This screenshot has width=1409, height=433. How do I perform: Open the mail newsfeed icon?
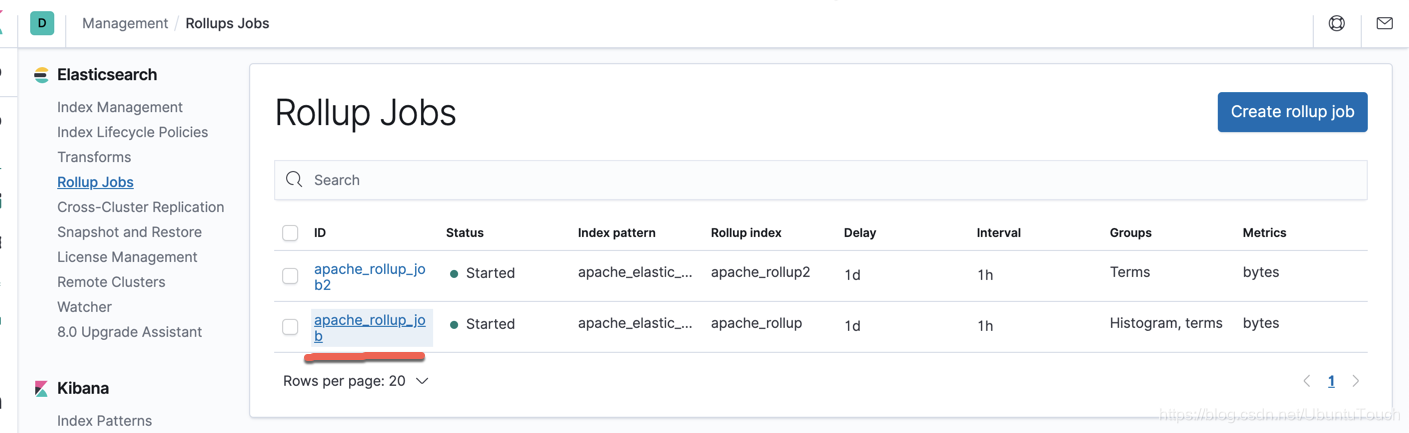[1384, 23]
